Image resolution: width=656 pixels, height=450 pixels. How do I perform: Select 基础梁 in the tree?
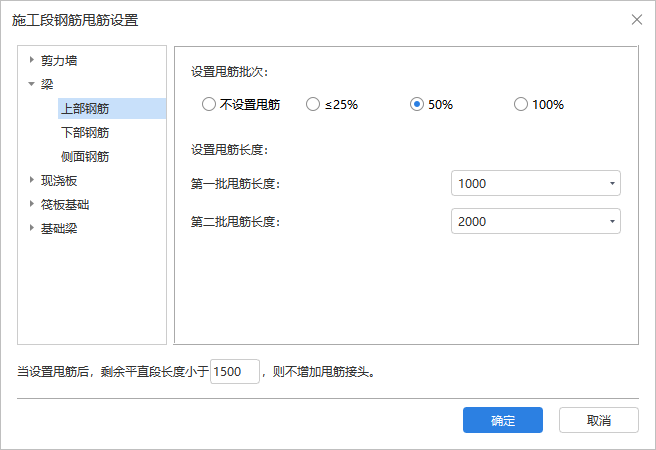(59, 228)
